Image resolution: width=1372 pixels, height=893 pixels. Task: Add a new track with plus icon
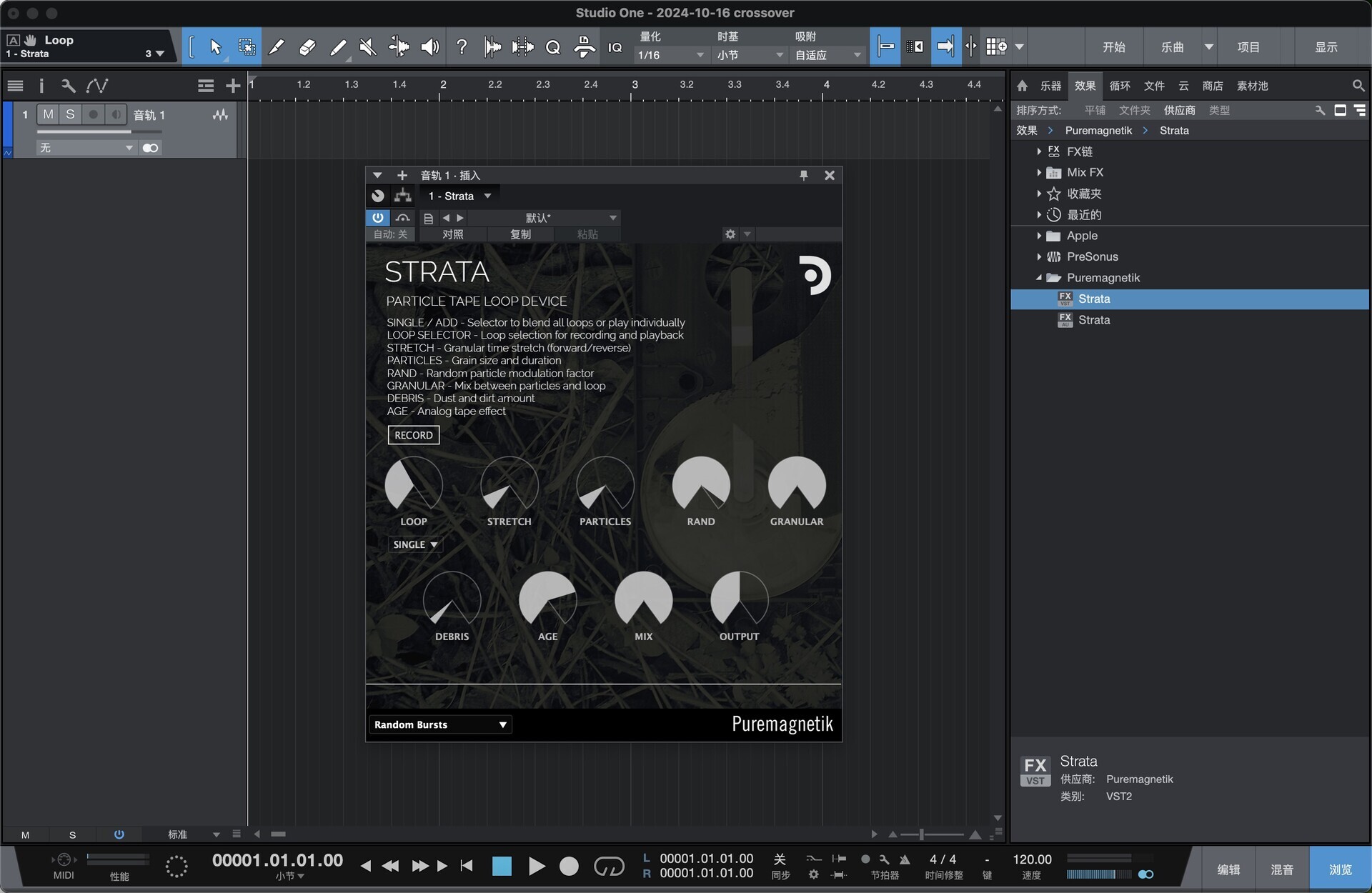pyautogui.click(x=233, y=86)
